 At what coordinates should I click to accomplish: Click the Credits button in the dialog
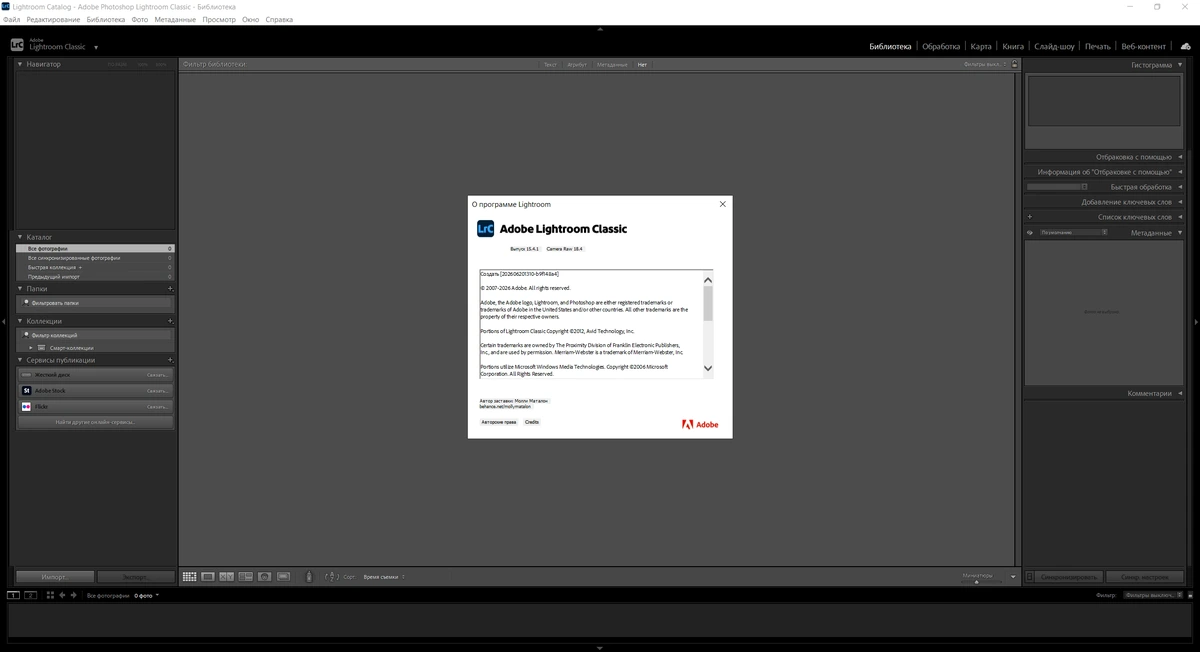(x=532, y=422)
